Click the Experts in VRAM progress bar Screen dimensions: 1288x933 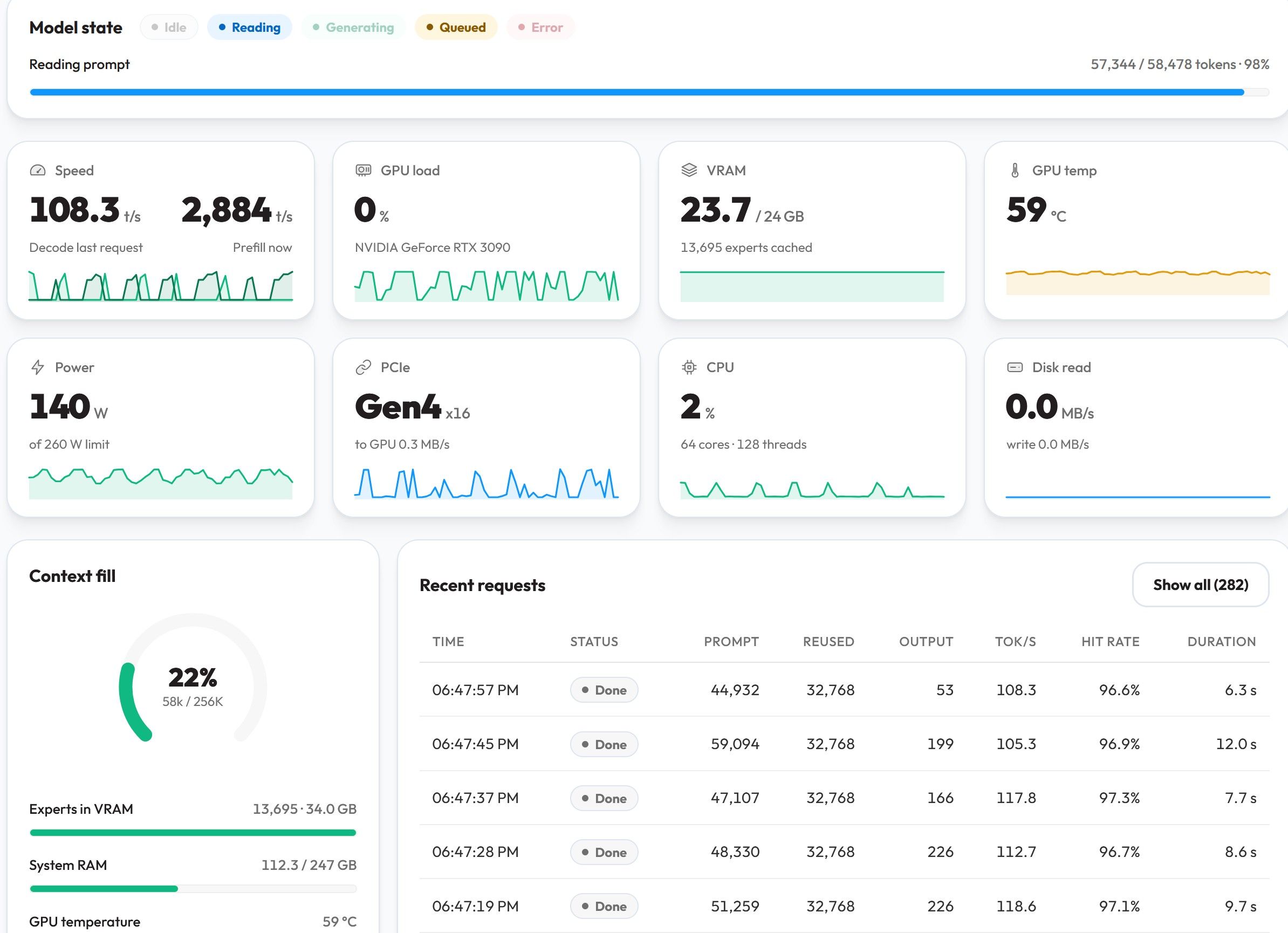pyautogui.click(x=193, y=833)
